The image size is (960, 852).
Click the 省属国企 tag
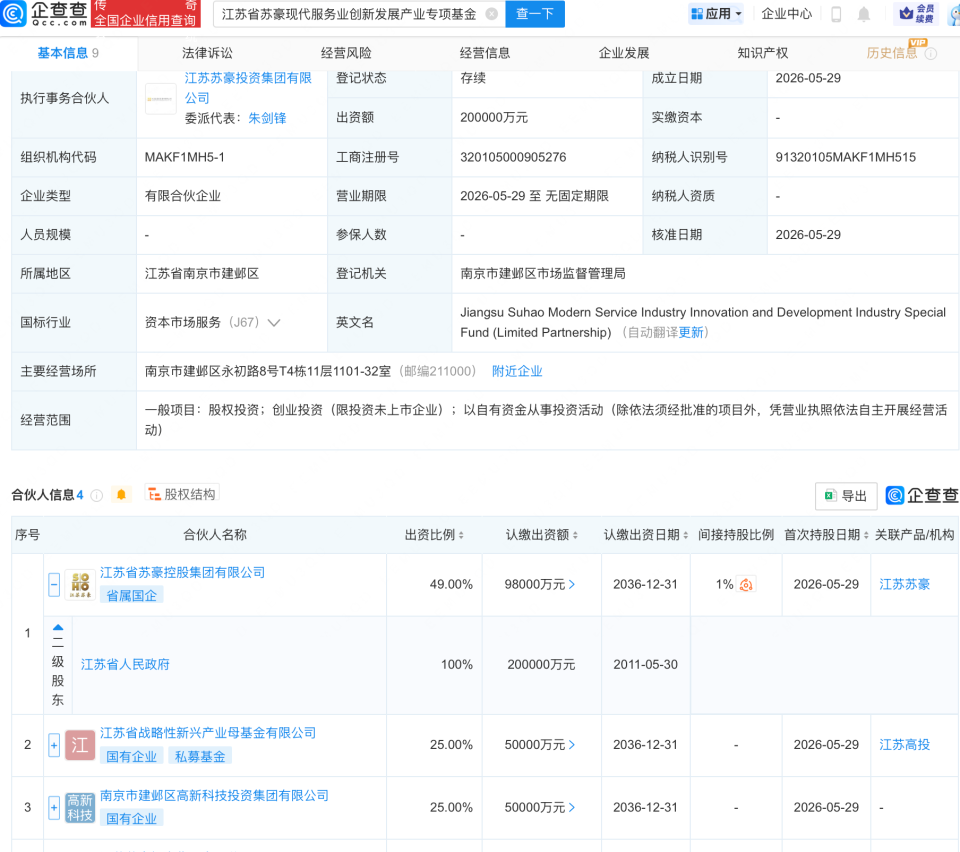coord(131,596)
